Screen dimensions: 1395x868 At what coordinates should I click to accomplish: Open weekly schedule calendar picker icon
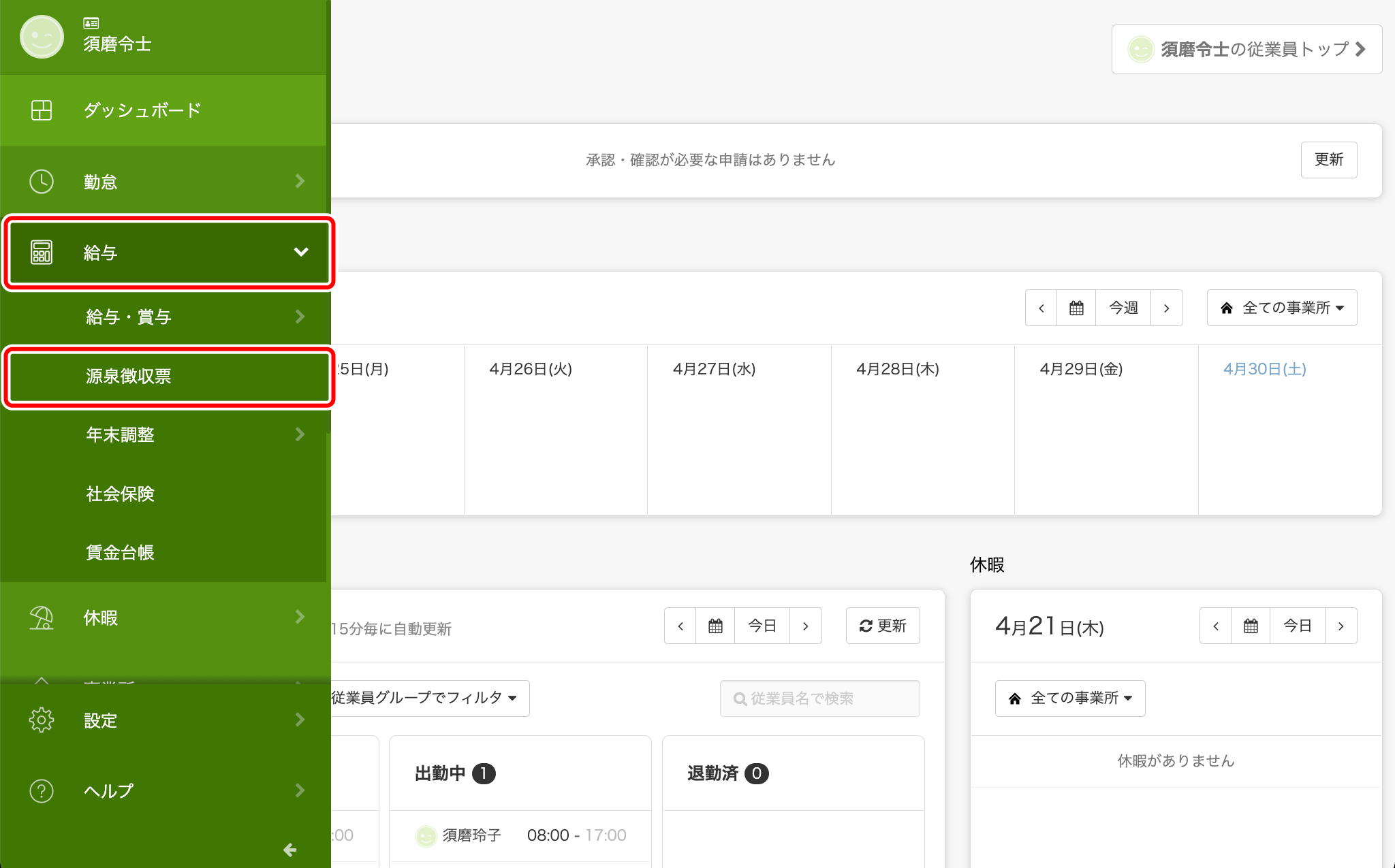pyautogui.click(x=1076, y=308)
